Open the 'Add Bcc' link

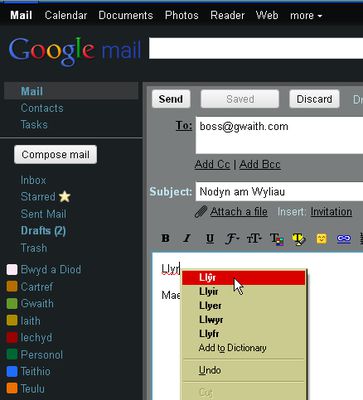(x=260, y=164)
